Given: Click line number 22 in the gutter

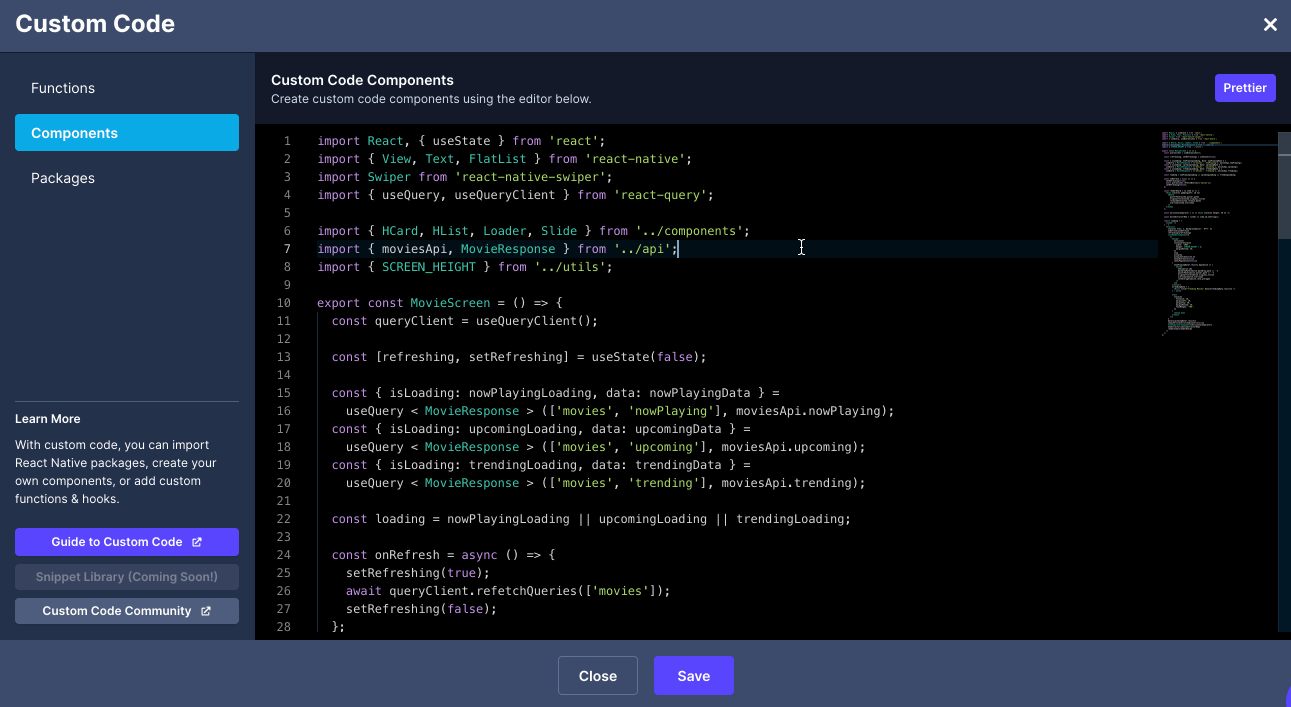Looking at the screenshot, I should 284,519.
